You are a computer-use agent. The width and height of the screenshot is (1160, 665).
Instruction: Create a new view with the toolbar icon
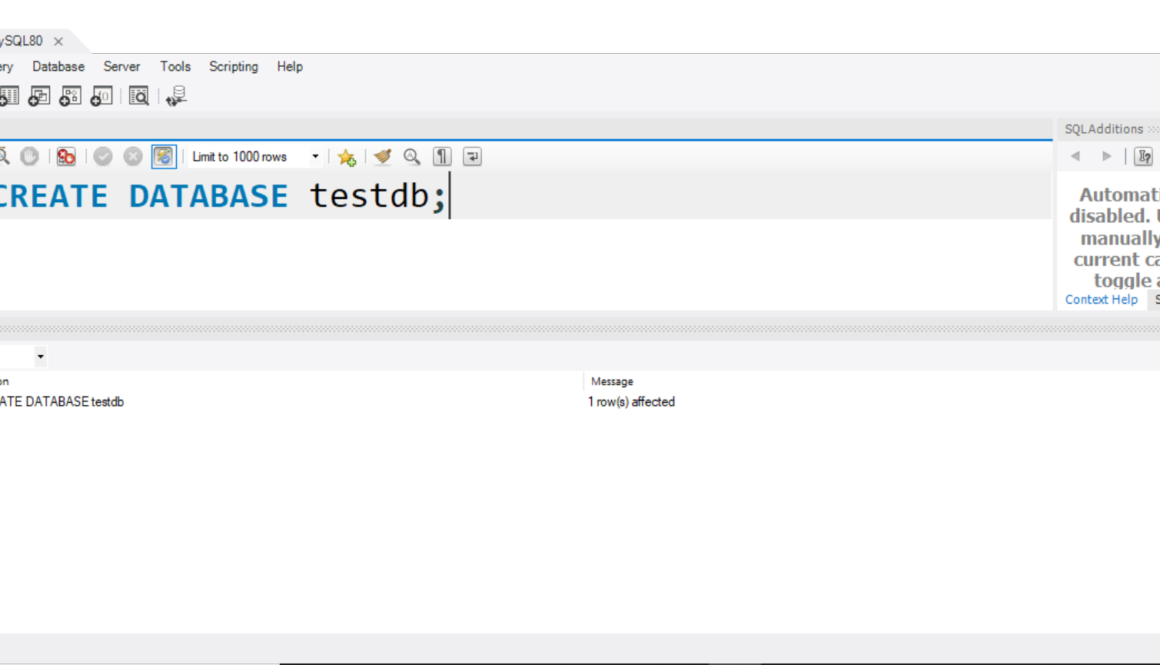pyautogui.click(x=39, y=96)
